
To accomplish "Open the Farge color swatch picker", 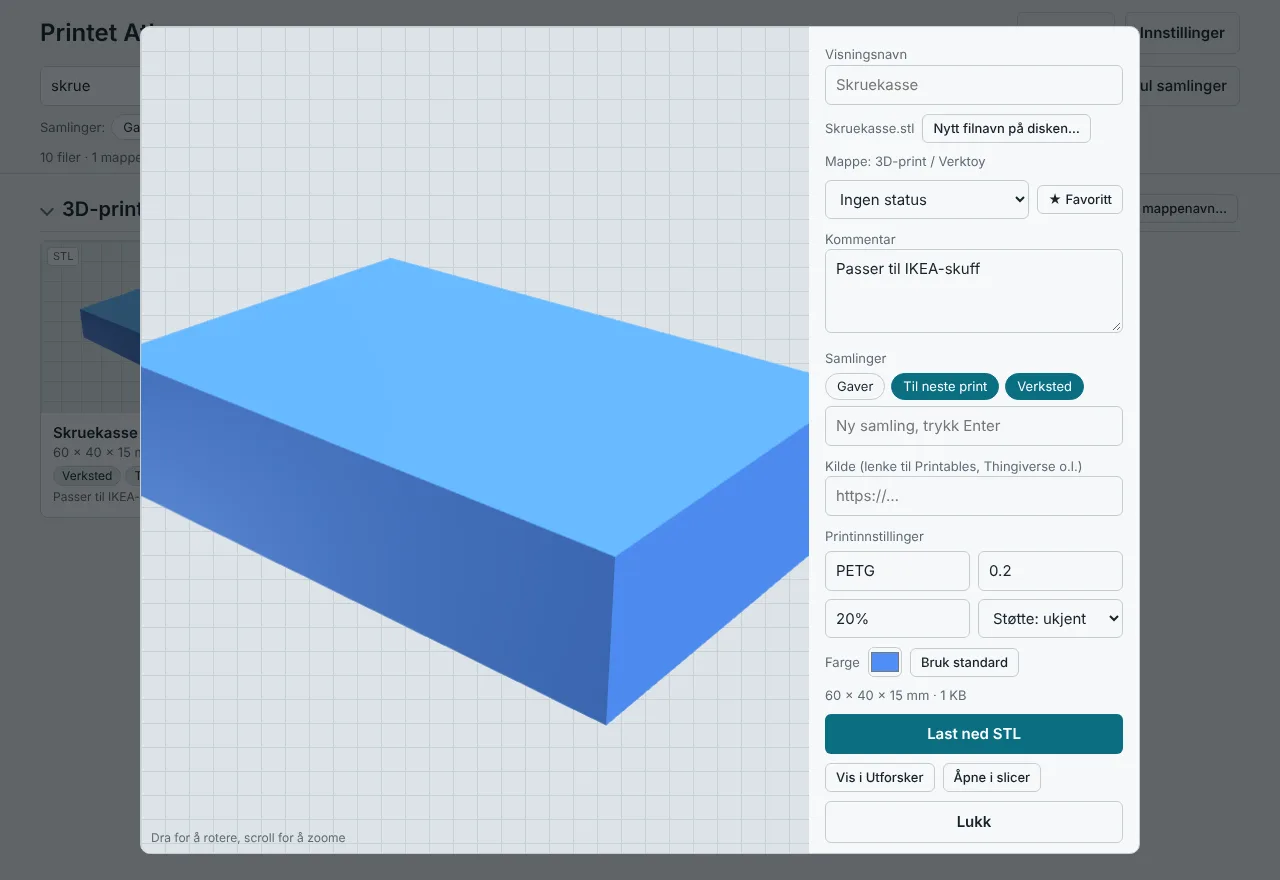I will (885, 662).
